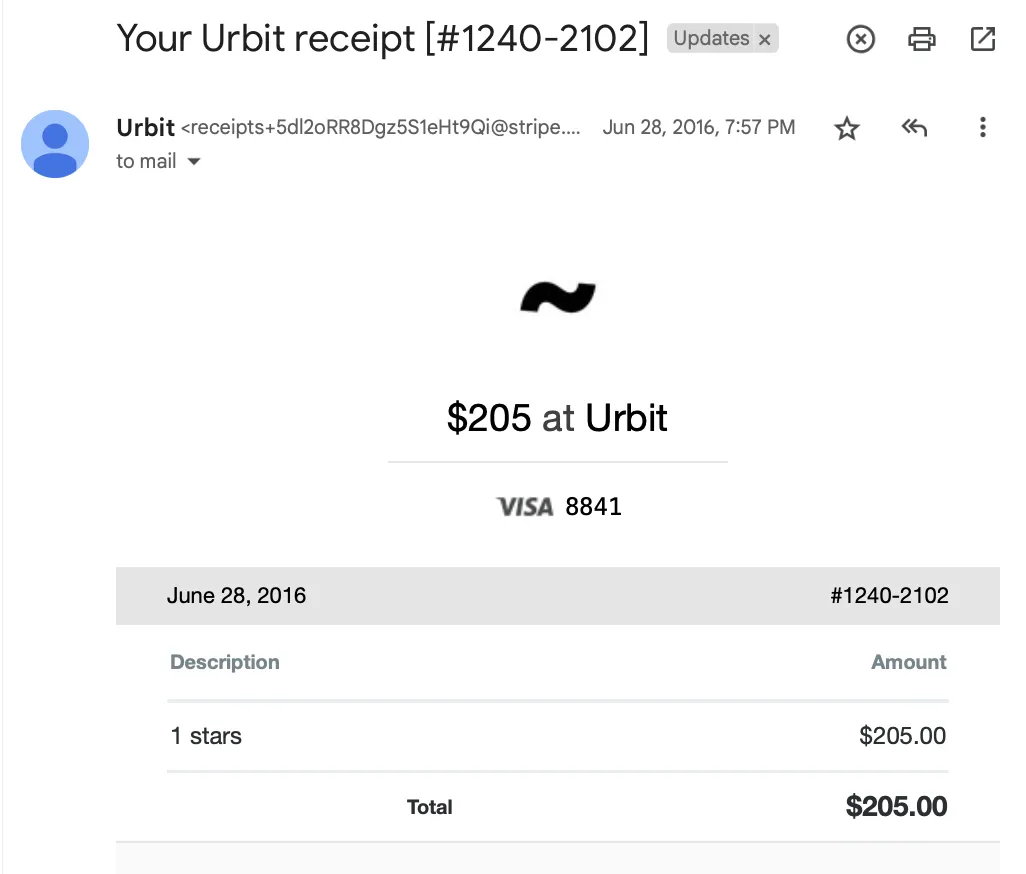Click the circled-x blocked content icon
This screenshot has width=1026, height=874.
(x=860, y=39)
